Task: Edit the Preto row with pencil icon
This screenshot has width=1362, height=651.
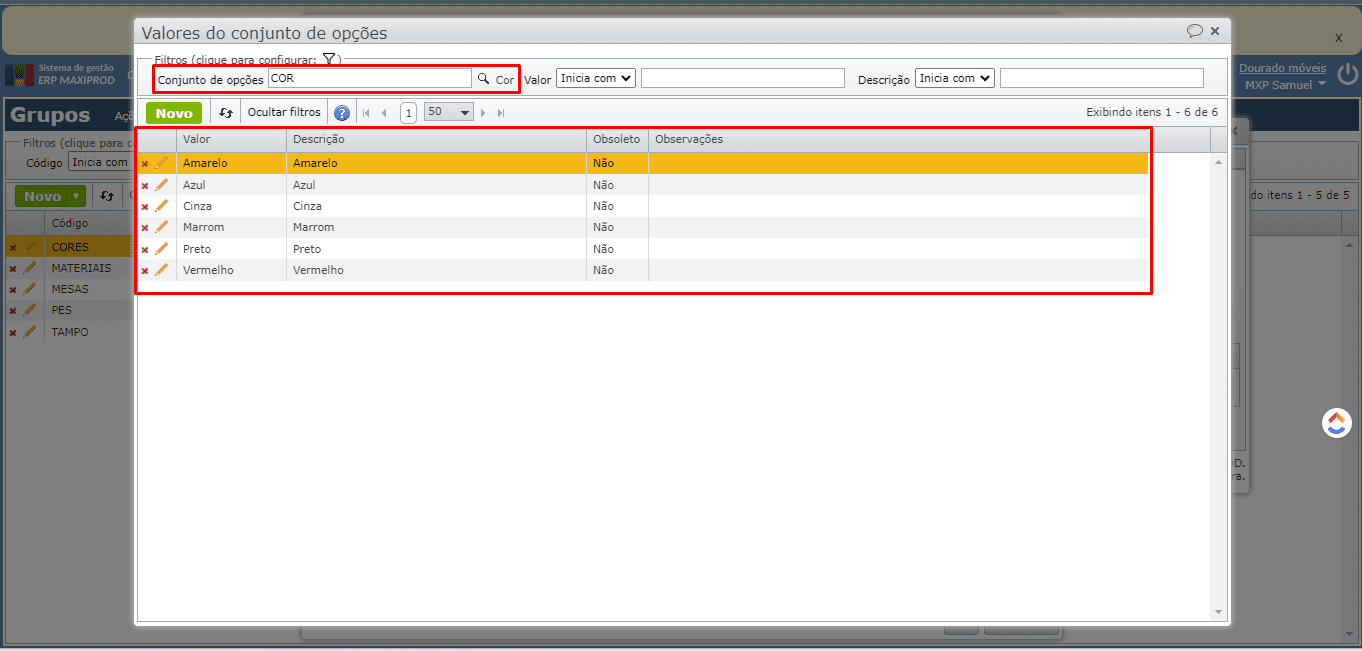Action: click(162, 249)
